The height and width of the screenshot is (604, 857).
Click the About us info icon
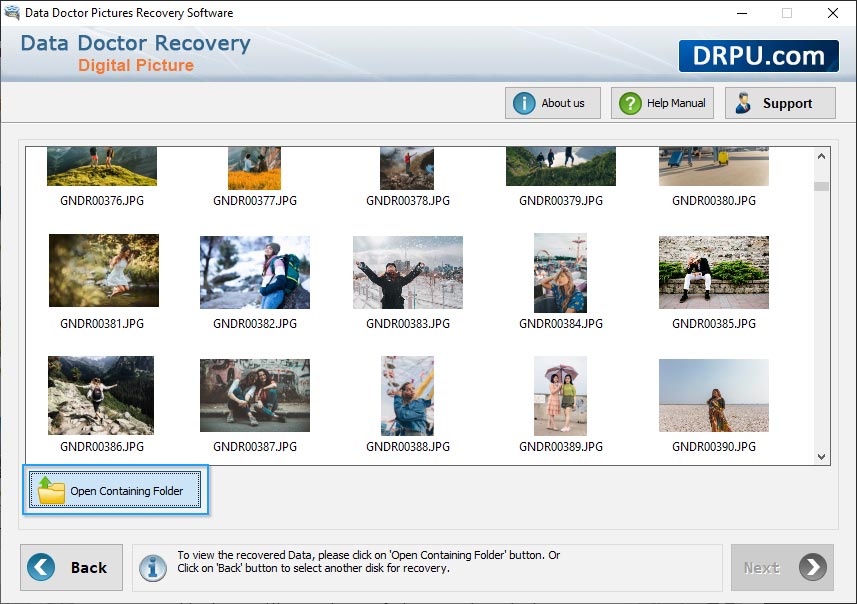tap(524, 103)
